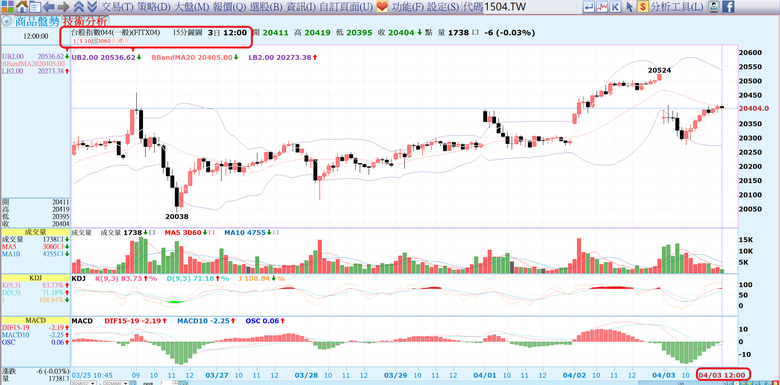
Task: Click the KDJ panel header on left
Action: (x=35, y=279)
